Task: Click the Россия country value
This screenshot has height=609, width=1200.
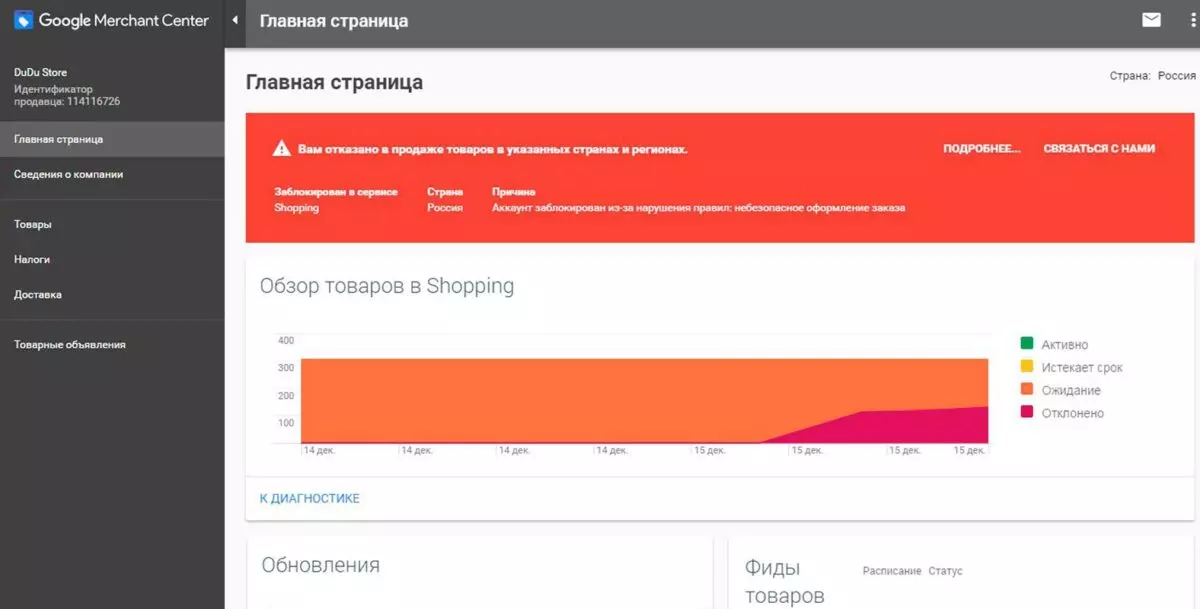Action: click(x=1177, y=75)
